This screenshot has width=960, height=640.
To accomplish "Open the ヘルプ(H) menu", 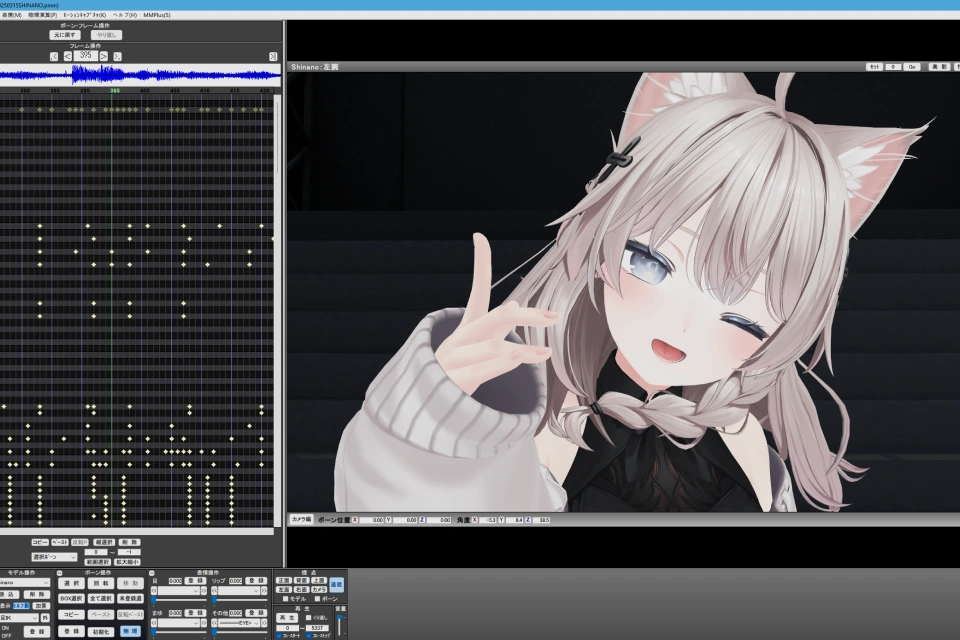I will (x=125, y=15).
